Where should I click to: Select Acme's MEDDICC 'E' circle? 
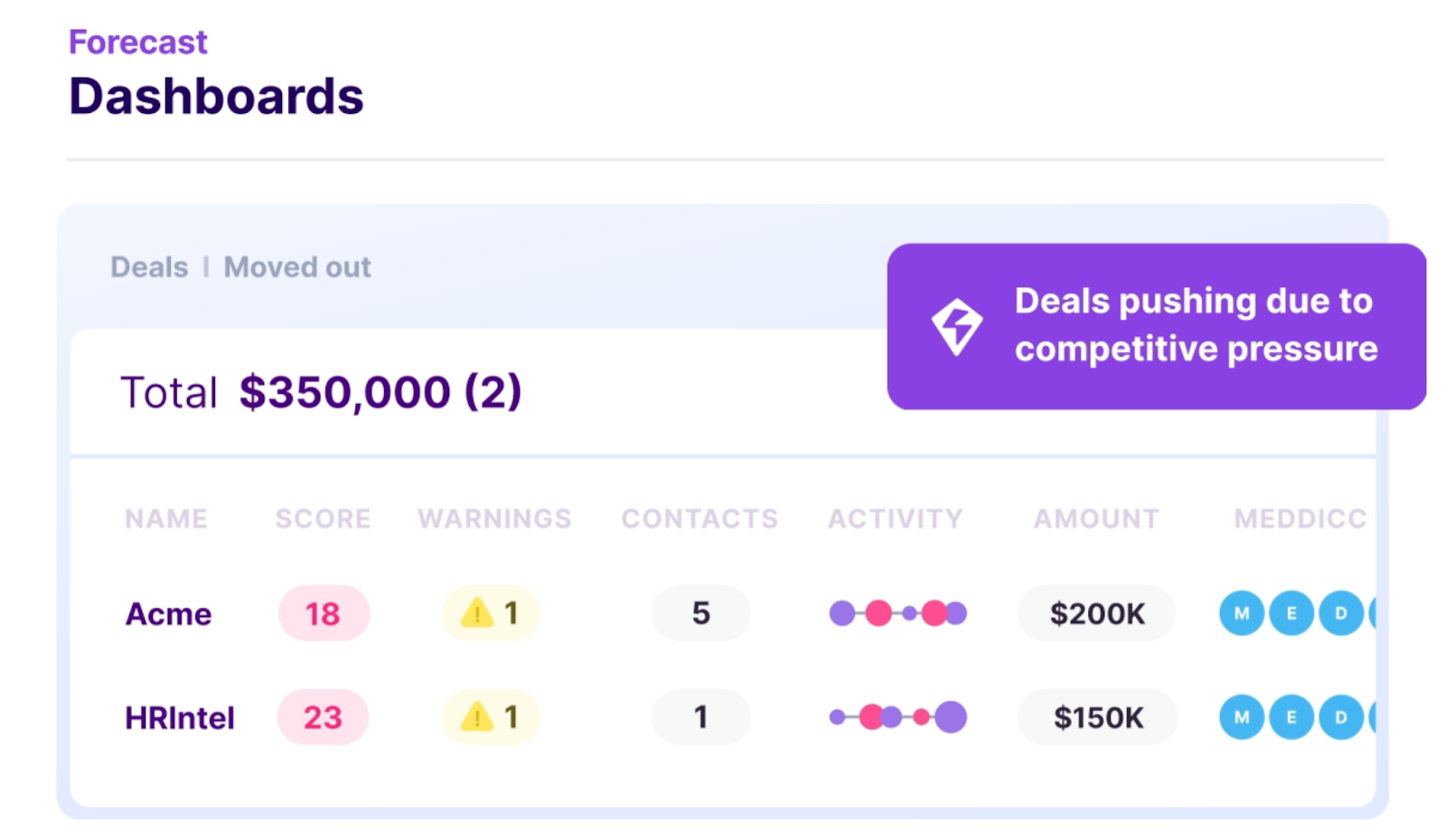(x=1291, y=613)
